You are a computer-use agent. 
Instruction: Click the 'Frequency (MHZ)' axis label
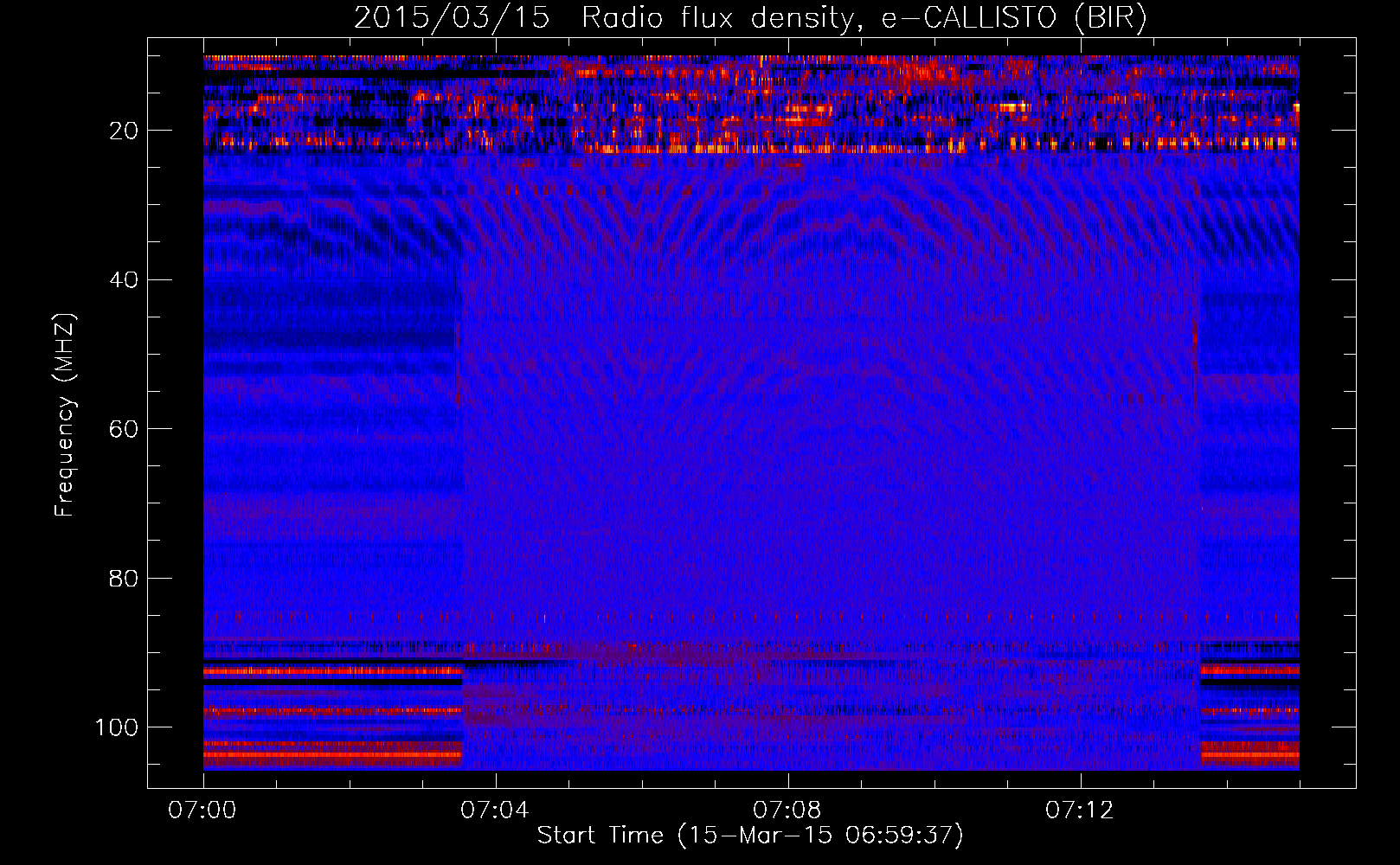pyautogui.click(x=66, y=415)
